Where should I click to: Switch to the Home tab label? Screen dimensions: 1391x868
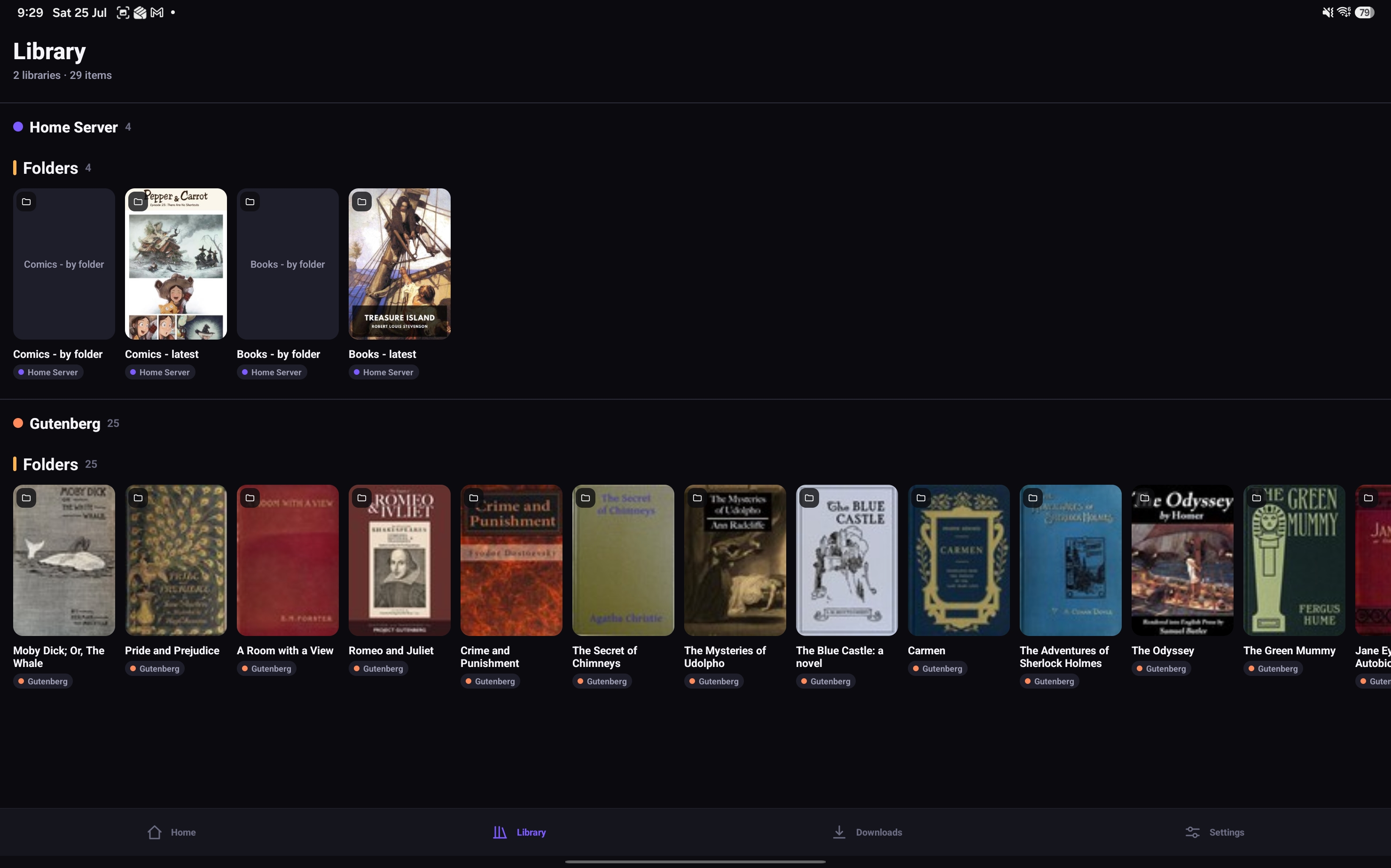[183, 832]
